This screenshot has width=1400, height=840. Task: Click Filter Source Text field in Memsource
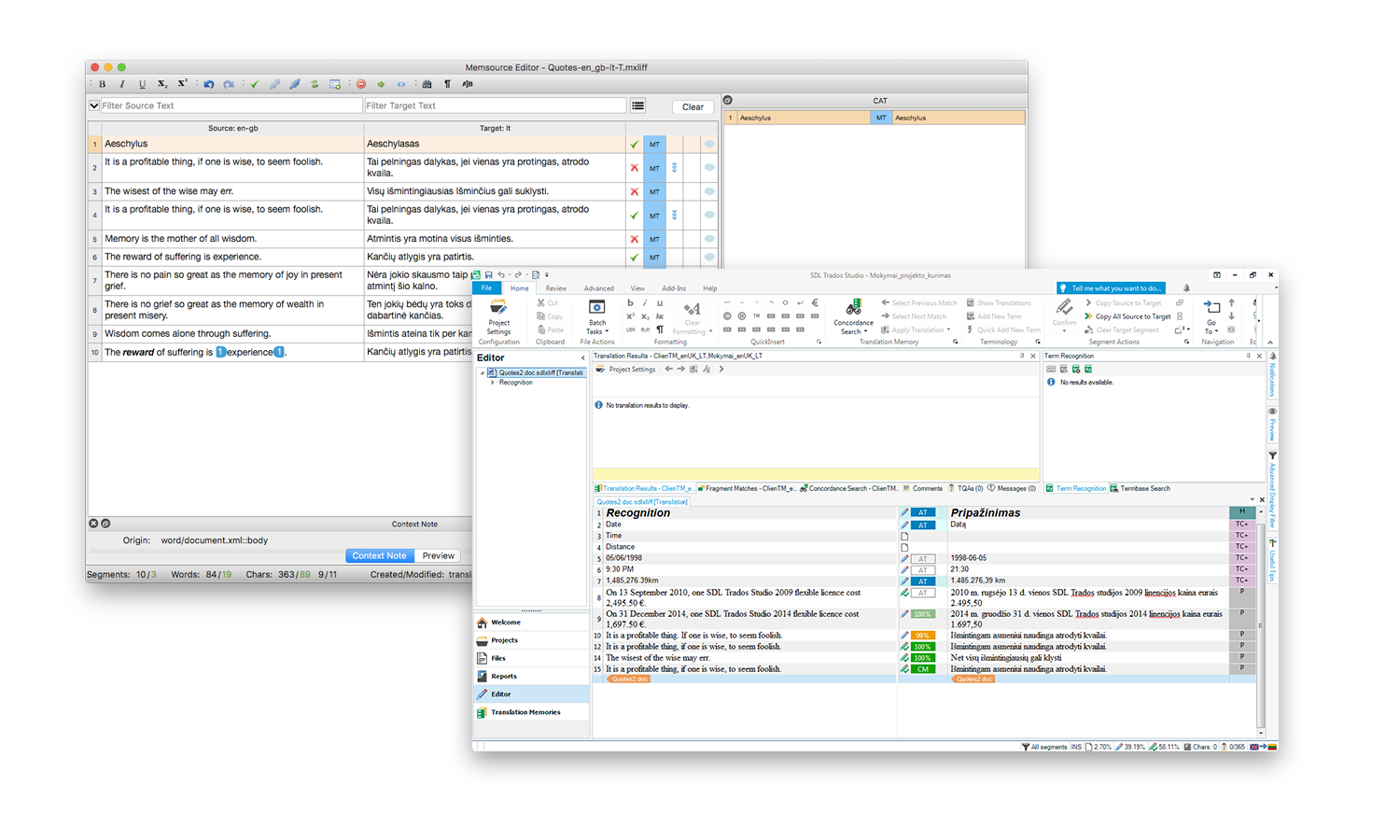coord(231,105)
